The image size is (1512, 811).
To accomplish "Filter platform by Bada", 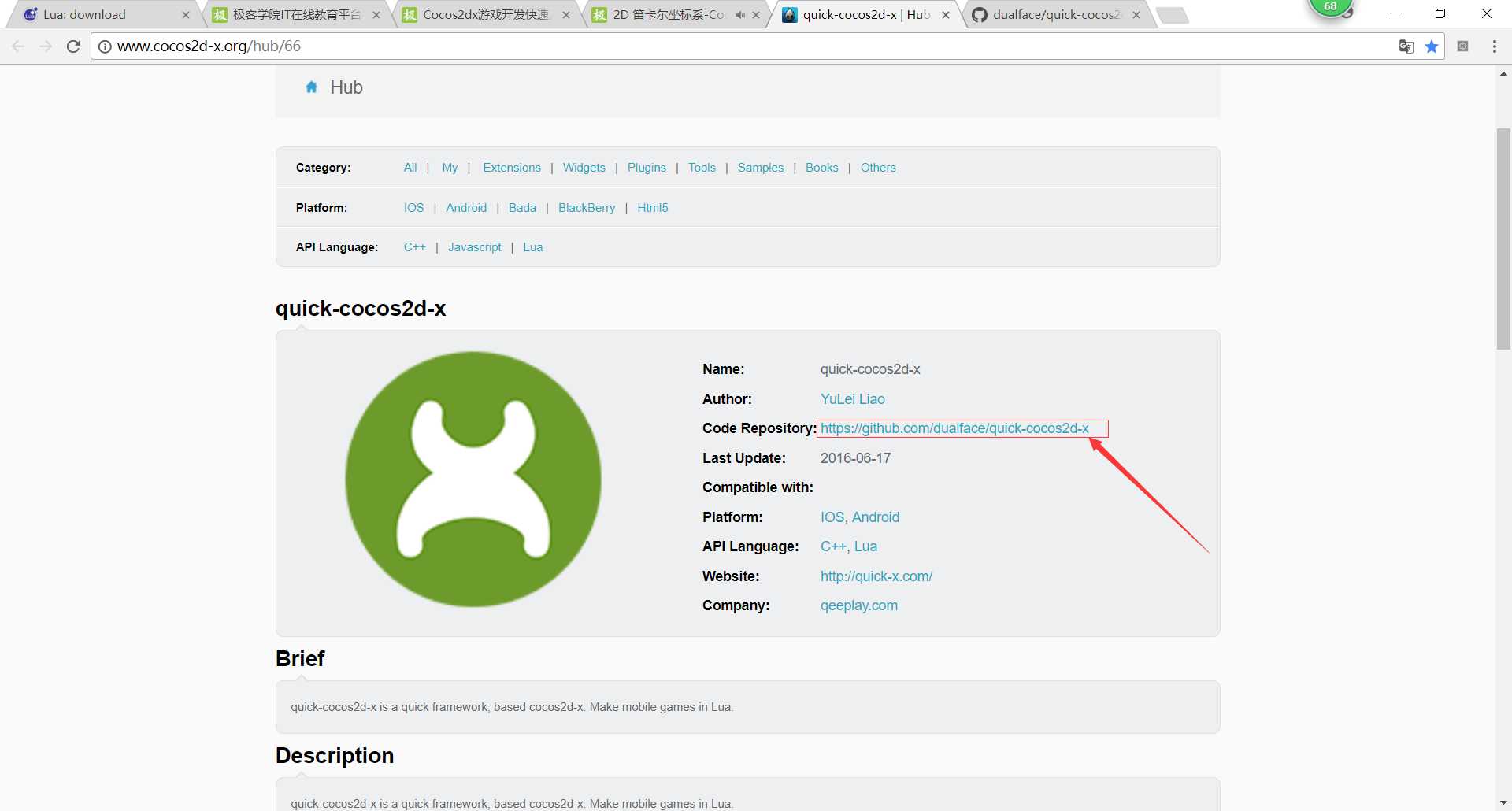I will point(522,208).
